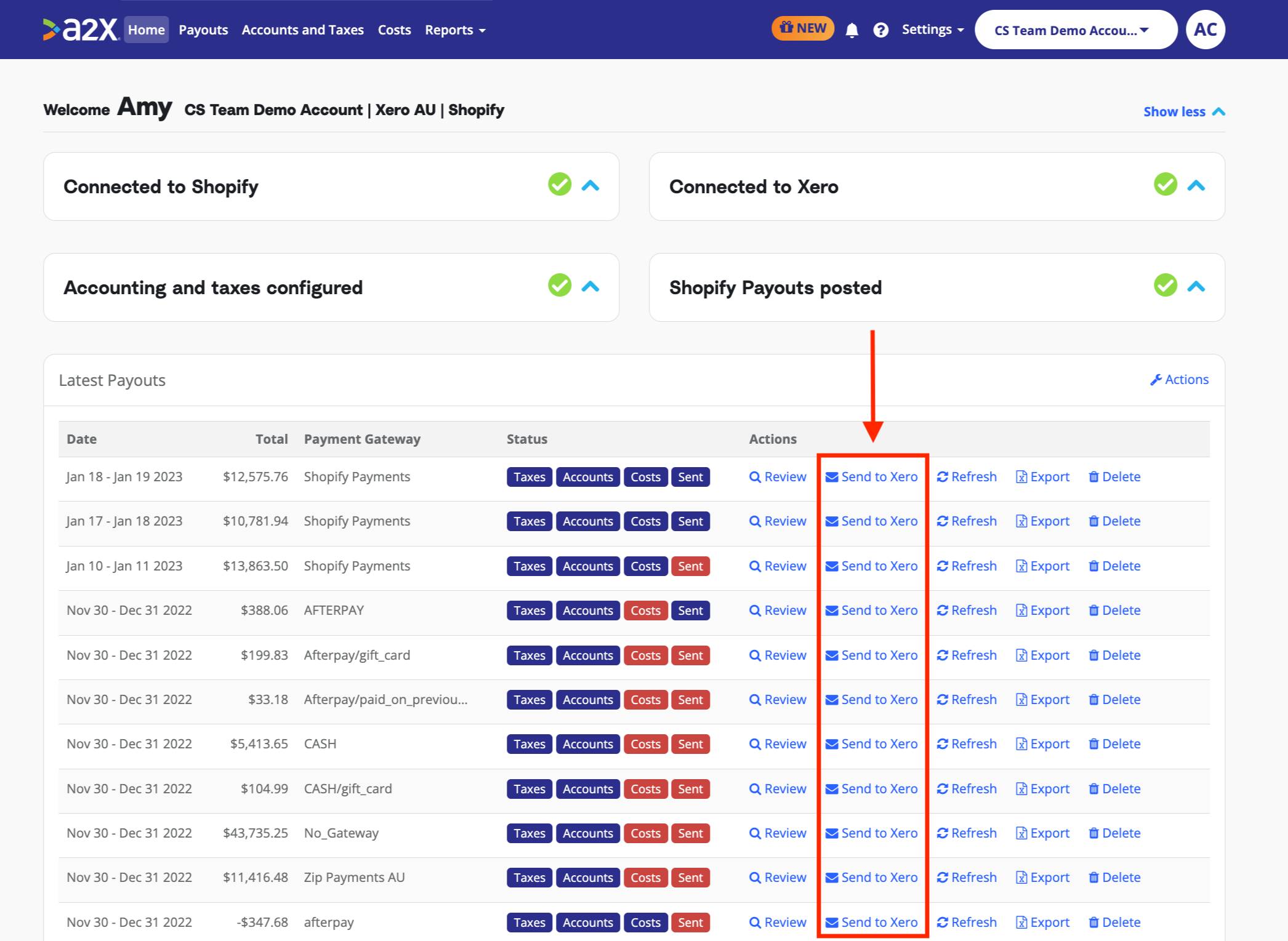Expand the Settings dropdown menu
1288x941 pixels.
coord(928,29)
